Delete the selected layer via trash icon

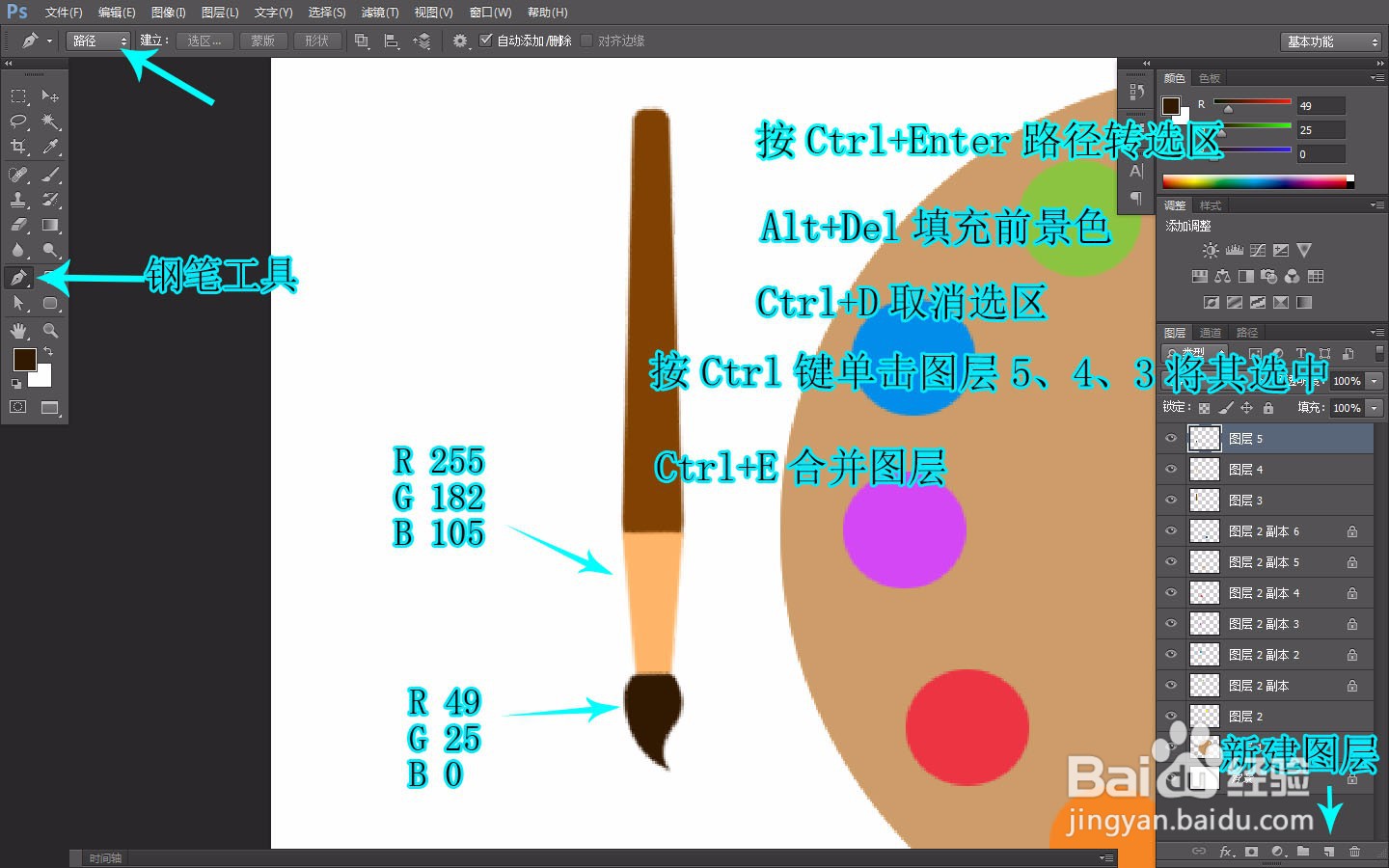[1354, 852]
